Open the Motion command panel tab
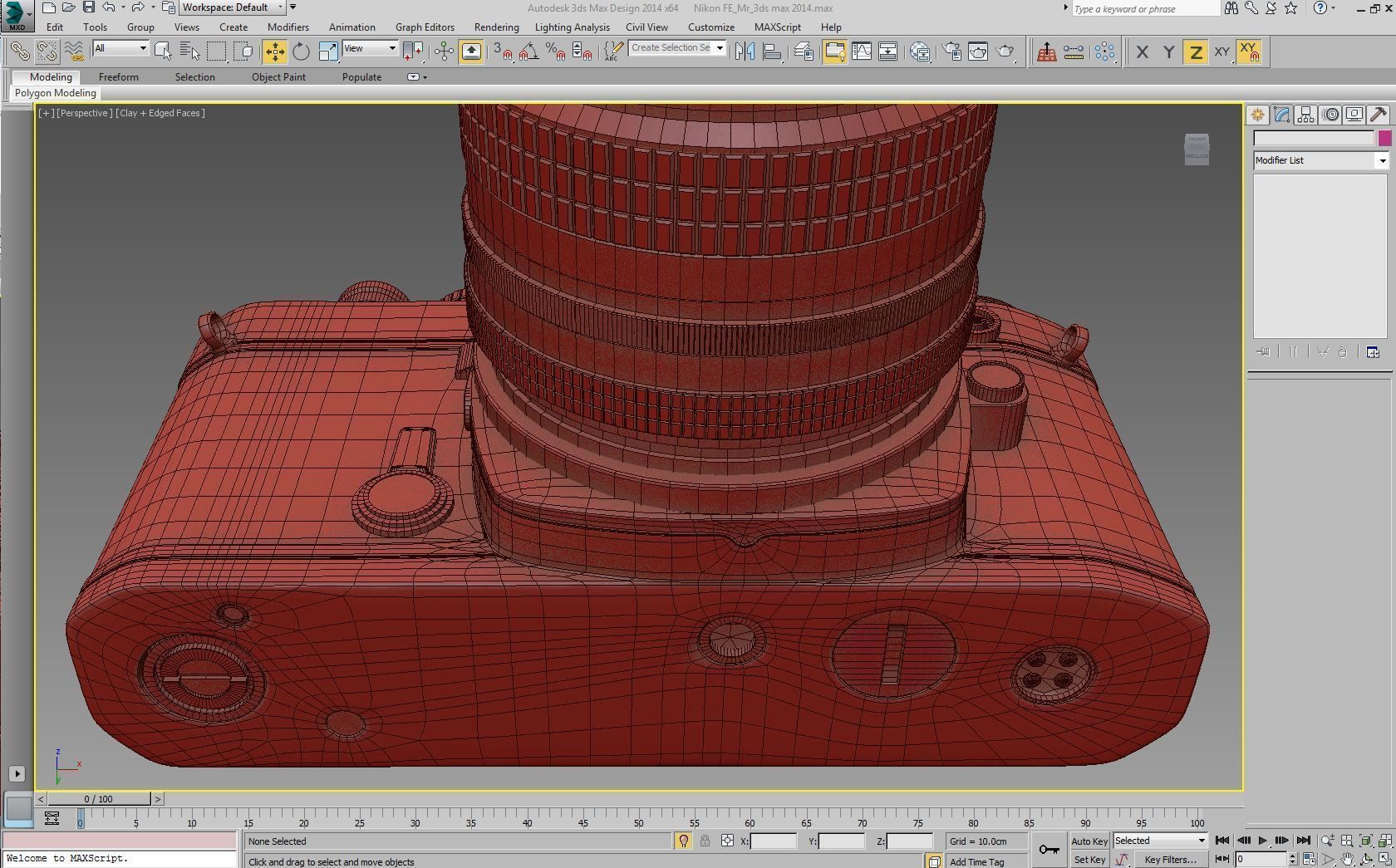 point(1330,115)
